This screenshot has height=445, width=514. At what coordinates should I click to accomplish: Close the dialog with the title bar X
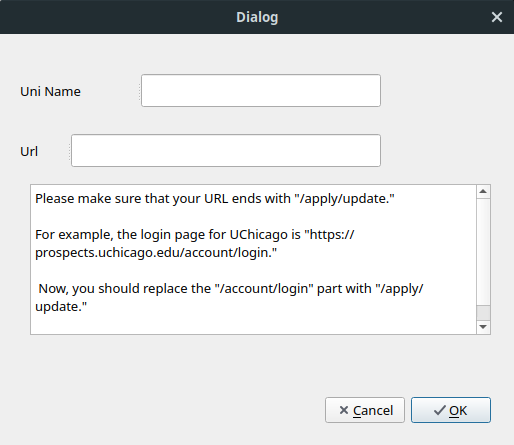point(497,17)
